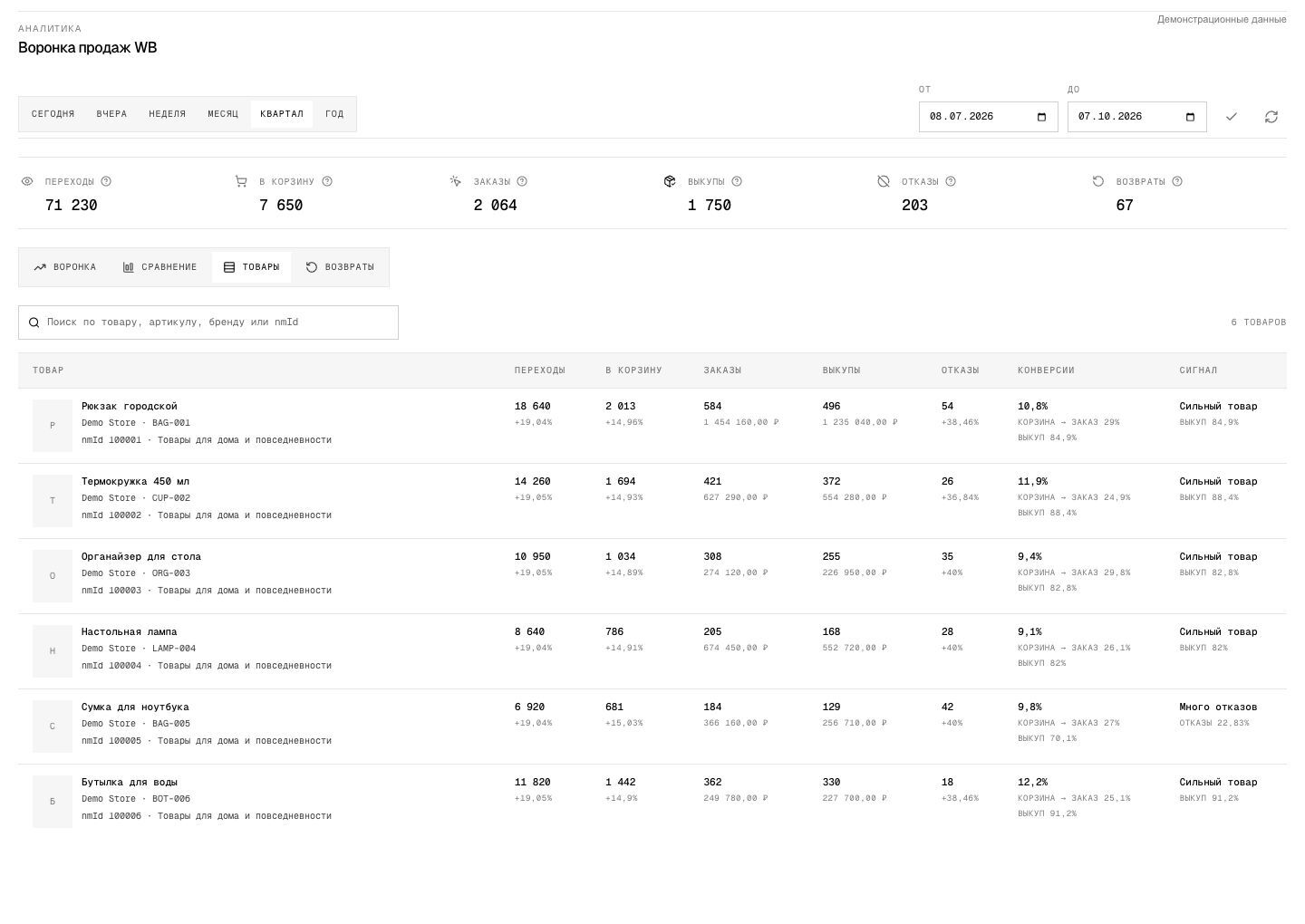Select the Год period
The width and height of the screenshot is (1305, 924).
pyautogui.click(x=334, y=114)
